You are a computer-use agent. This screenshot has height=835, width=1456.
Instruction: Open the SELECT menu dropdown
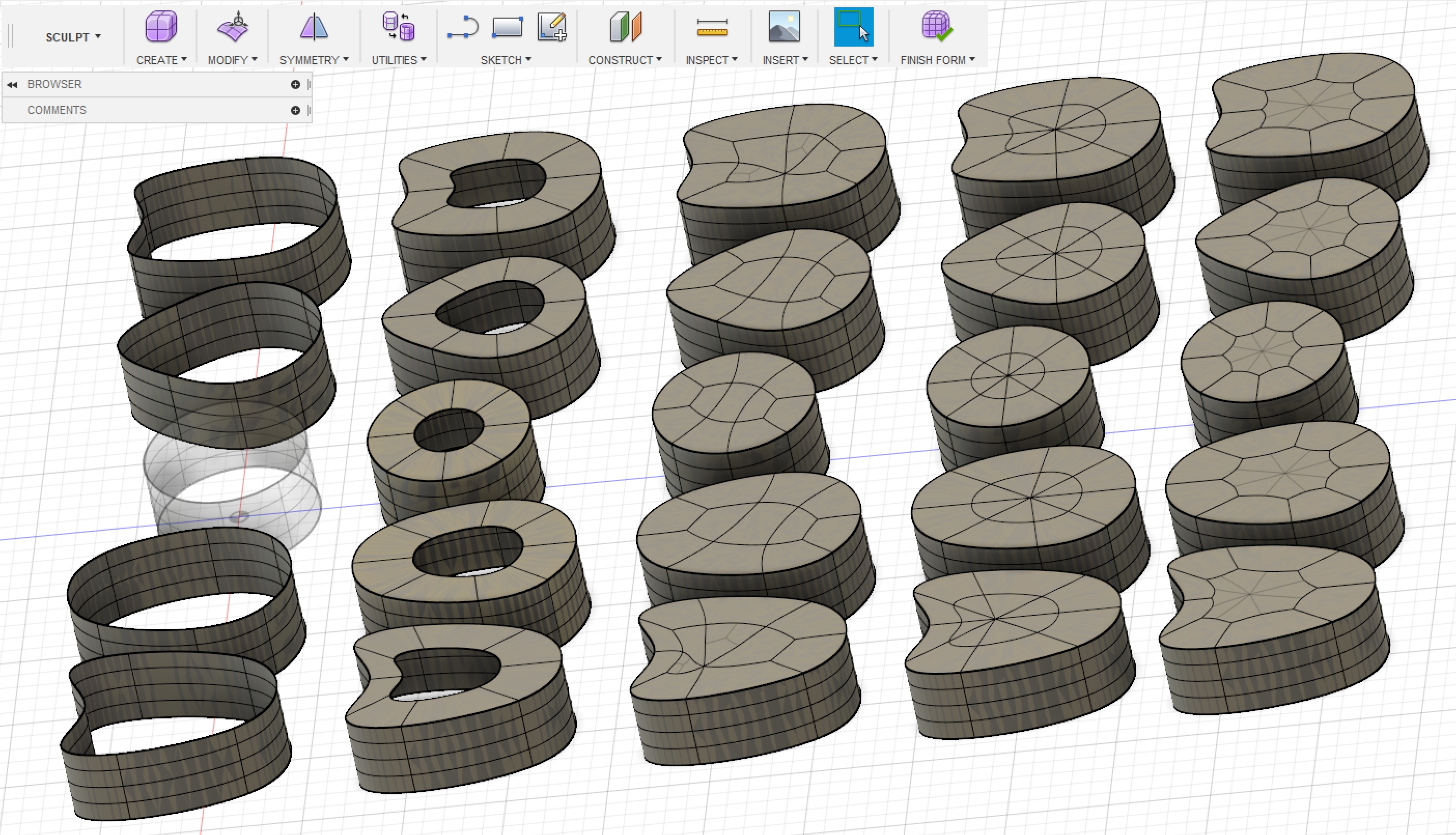coord(853,60)
